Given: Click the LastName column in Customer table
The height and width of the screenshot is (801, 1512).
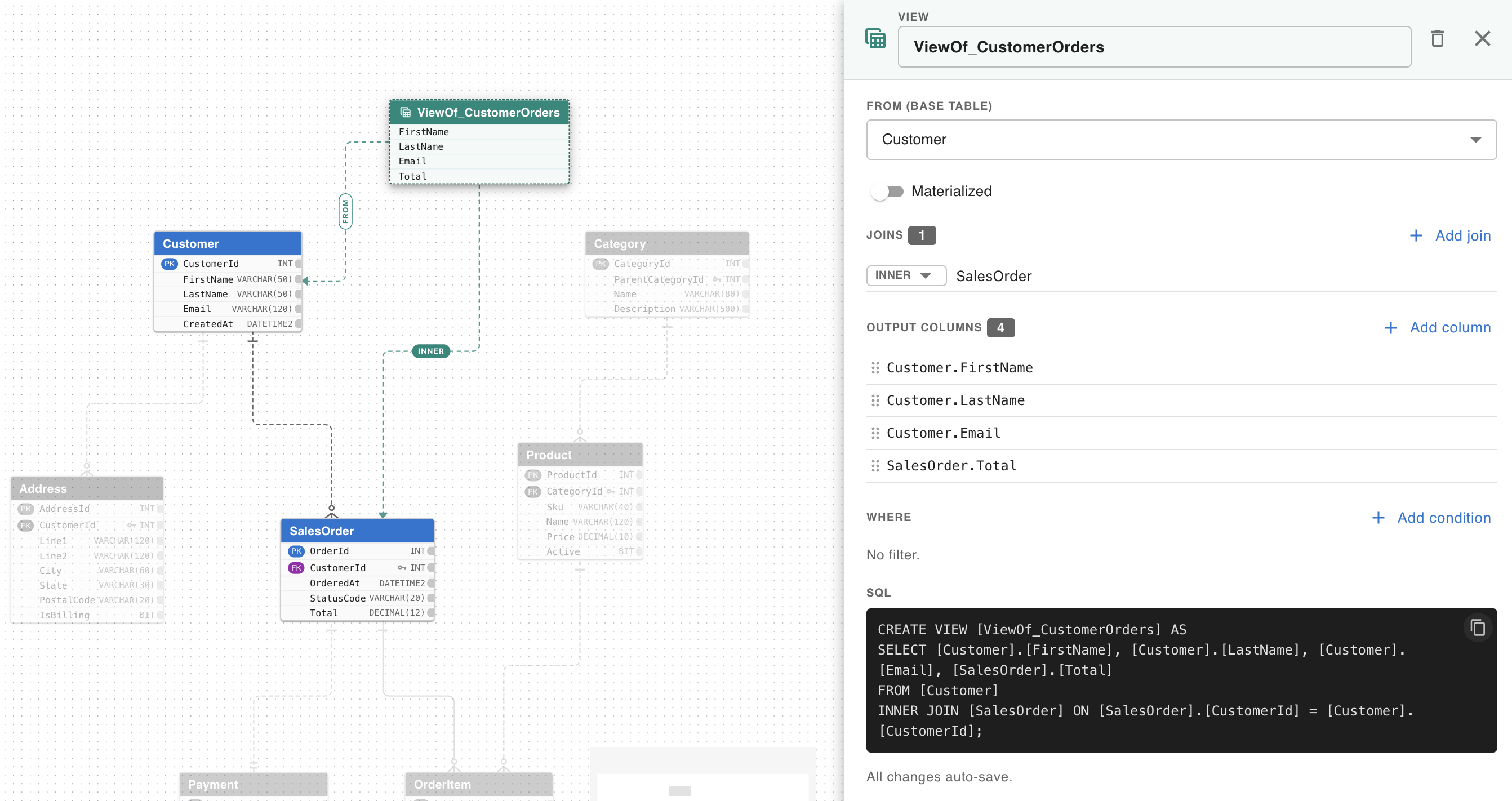Looking at the screenshot, I should [228, 294].
